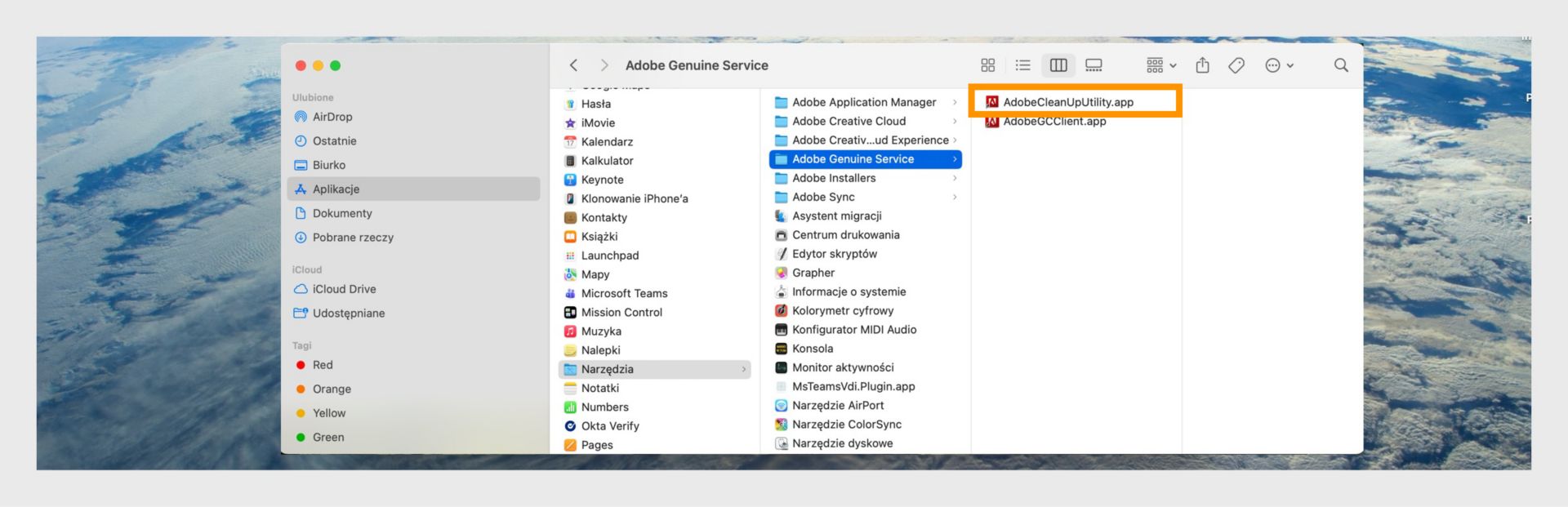This screenshot has width=1568, height=507.
Task: Select the iMovie app
Action: click(655, 122)
